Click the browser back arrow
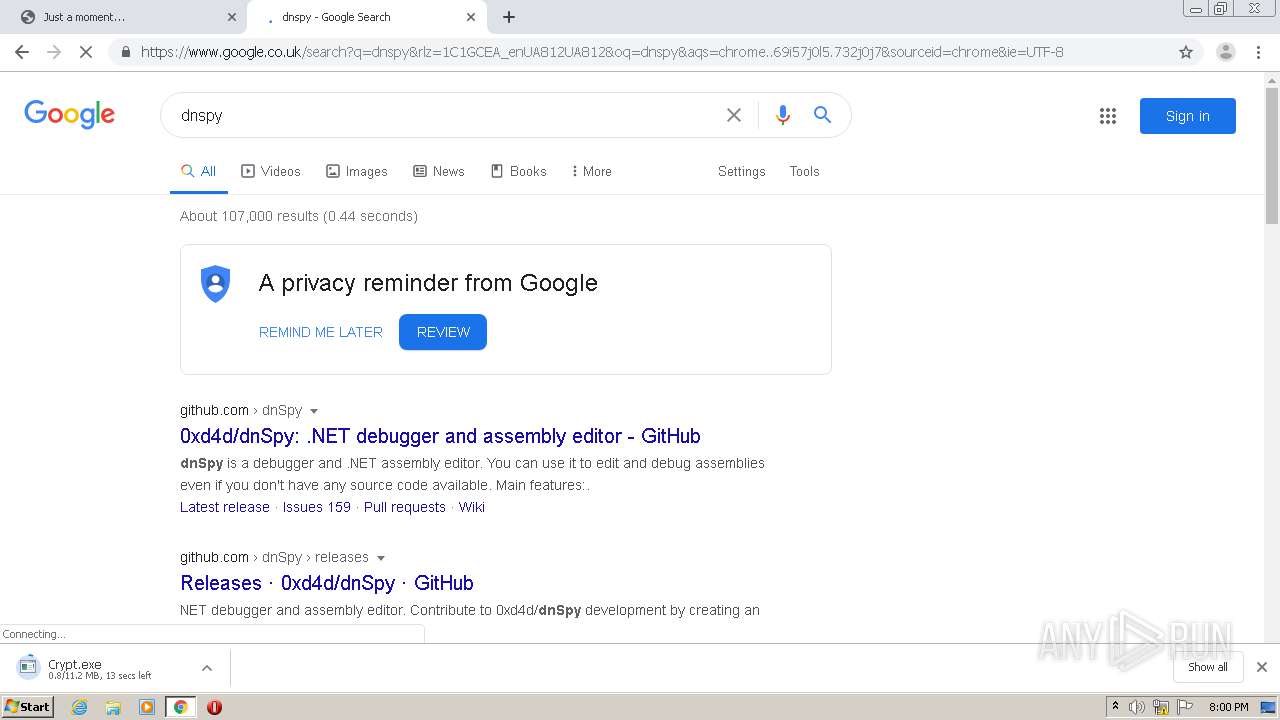Image resolution: width=1280 pixels, height=720 pixels. (x=22, y=52)
